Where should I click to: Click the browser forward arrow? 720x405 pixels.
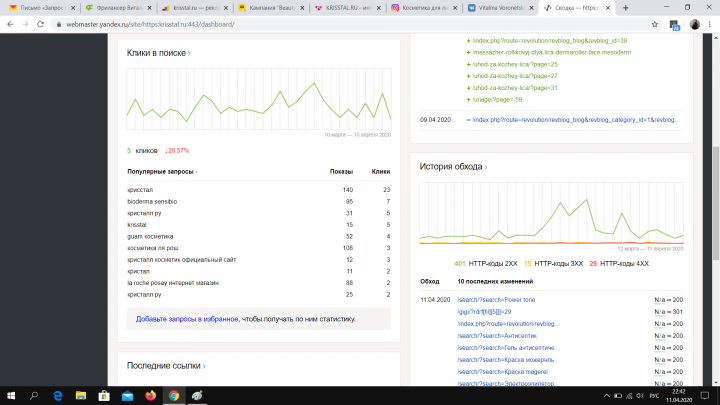point(25,24)
